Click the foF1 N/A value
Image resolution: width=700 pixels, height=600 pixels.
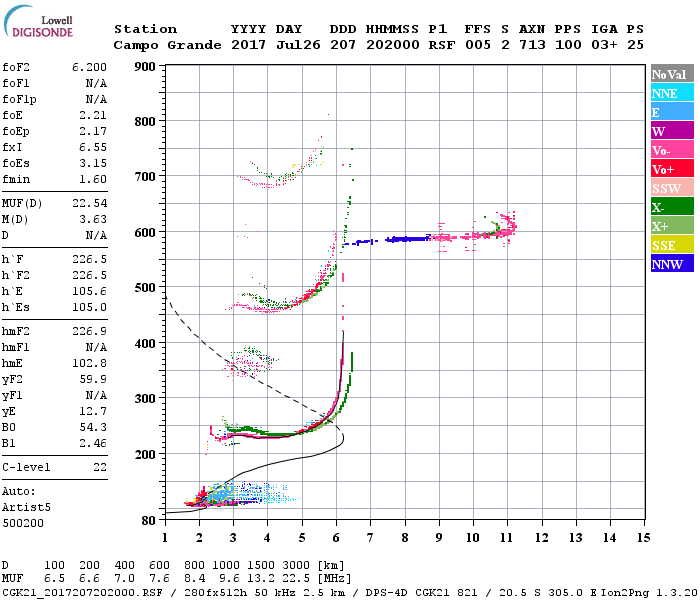click(x=96, y=83)
